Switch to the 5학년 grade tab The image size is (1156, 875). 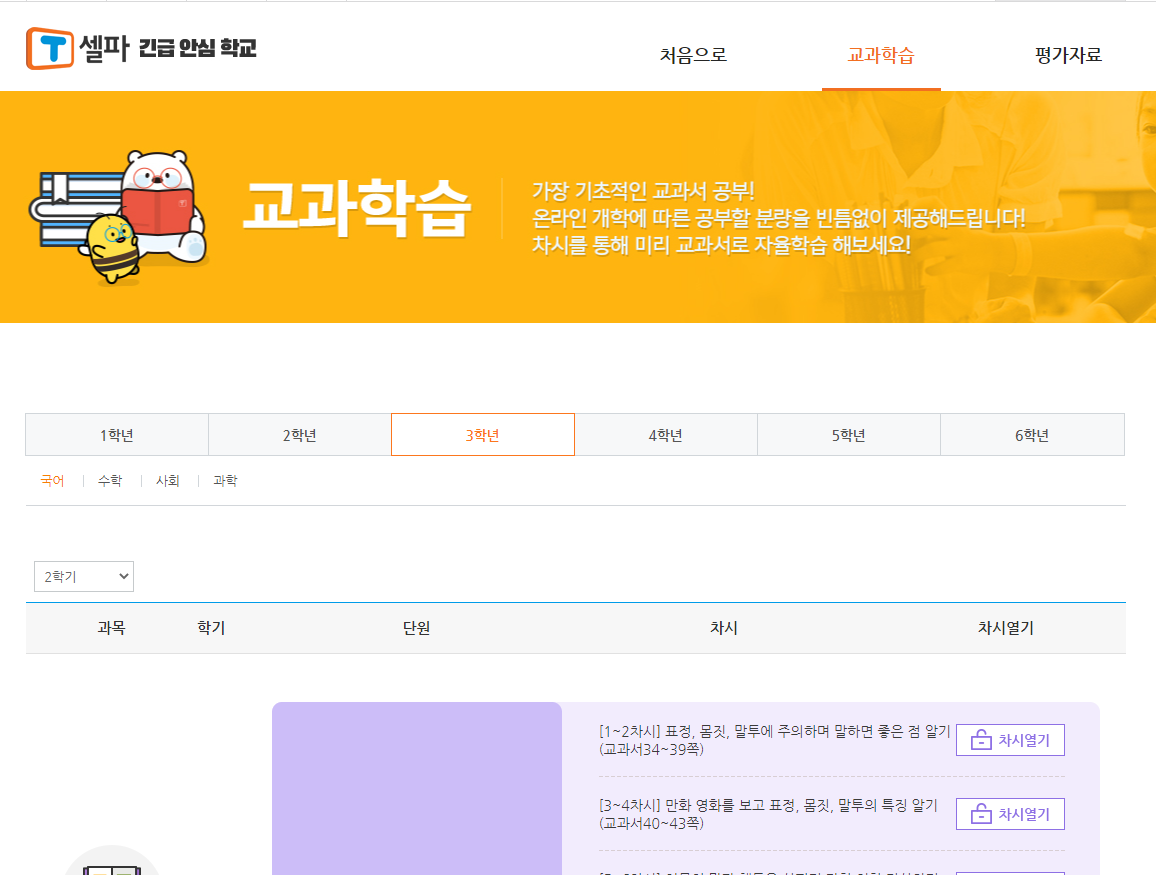point(849,435)
